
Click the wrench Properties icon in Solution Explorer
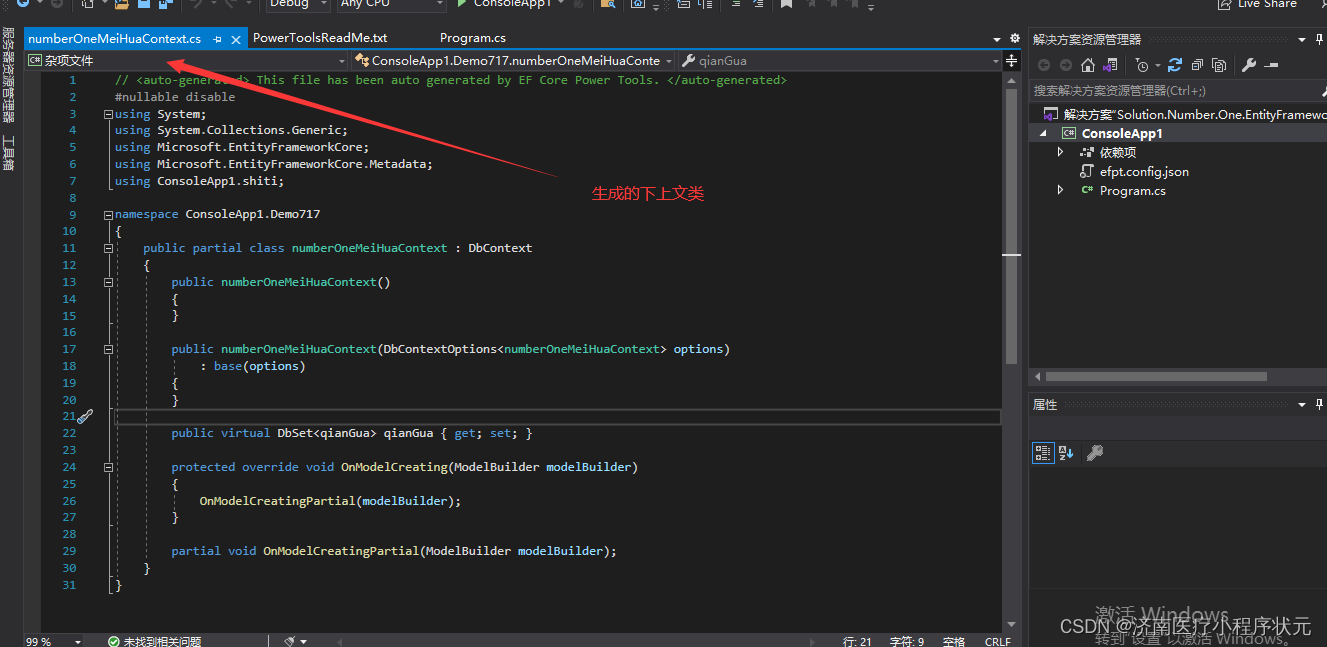pyautogui.click(x=1248, y=65)
